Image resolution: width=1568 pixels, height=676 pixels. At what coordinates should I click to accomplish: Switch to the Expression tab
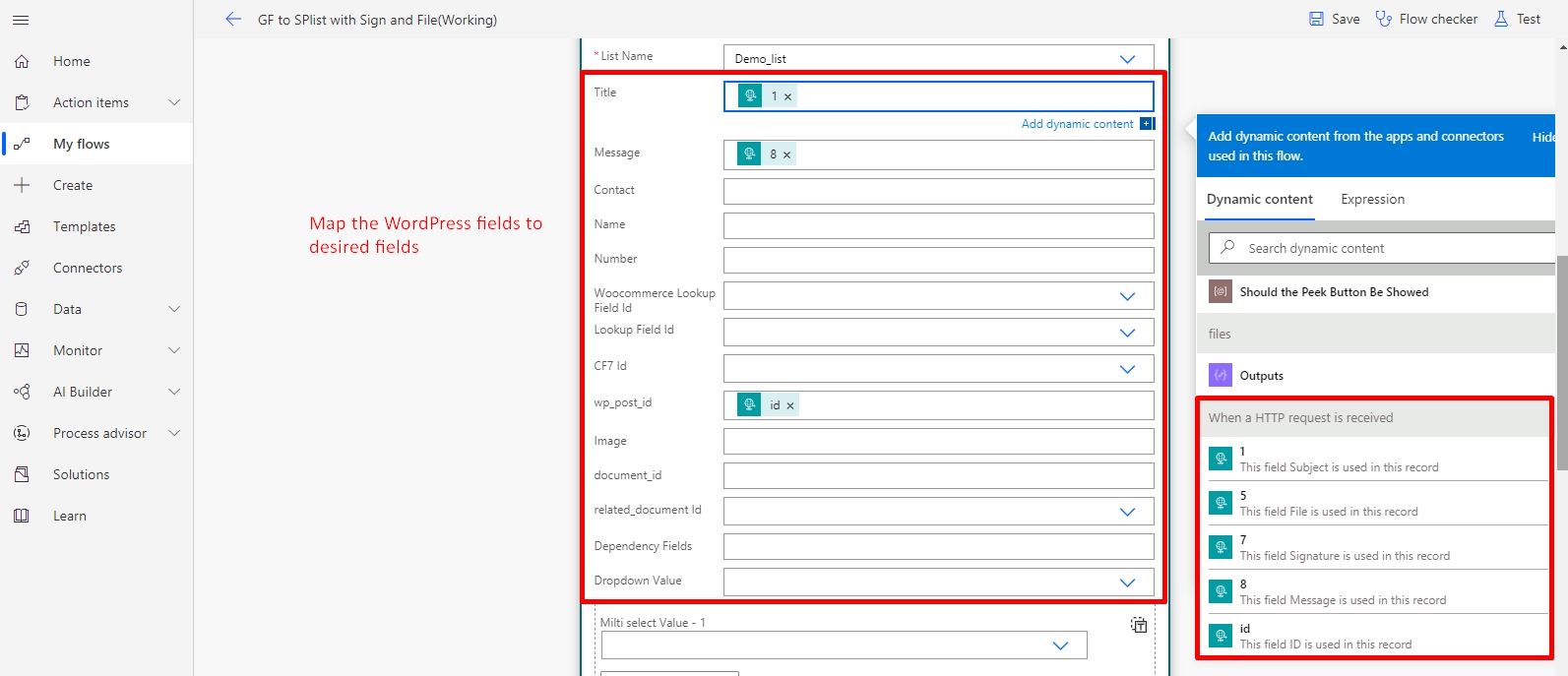pos(1372,199)
